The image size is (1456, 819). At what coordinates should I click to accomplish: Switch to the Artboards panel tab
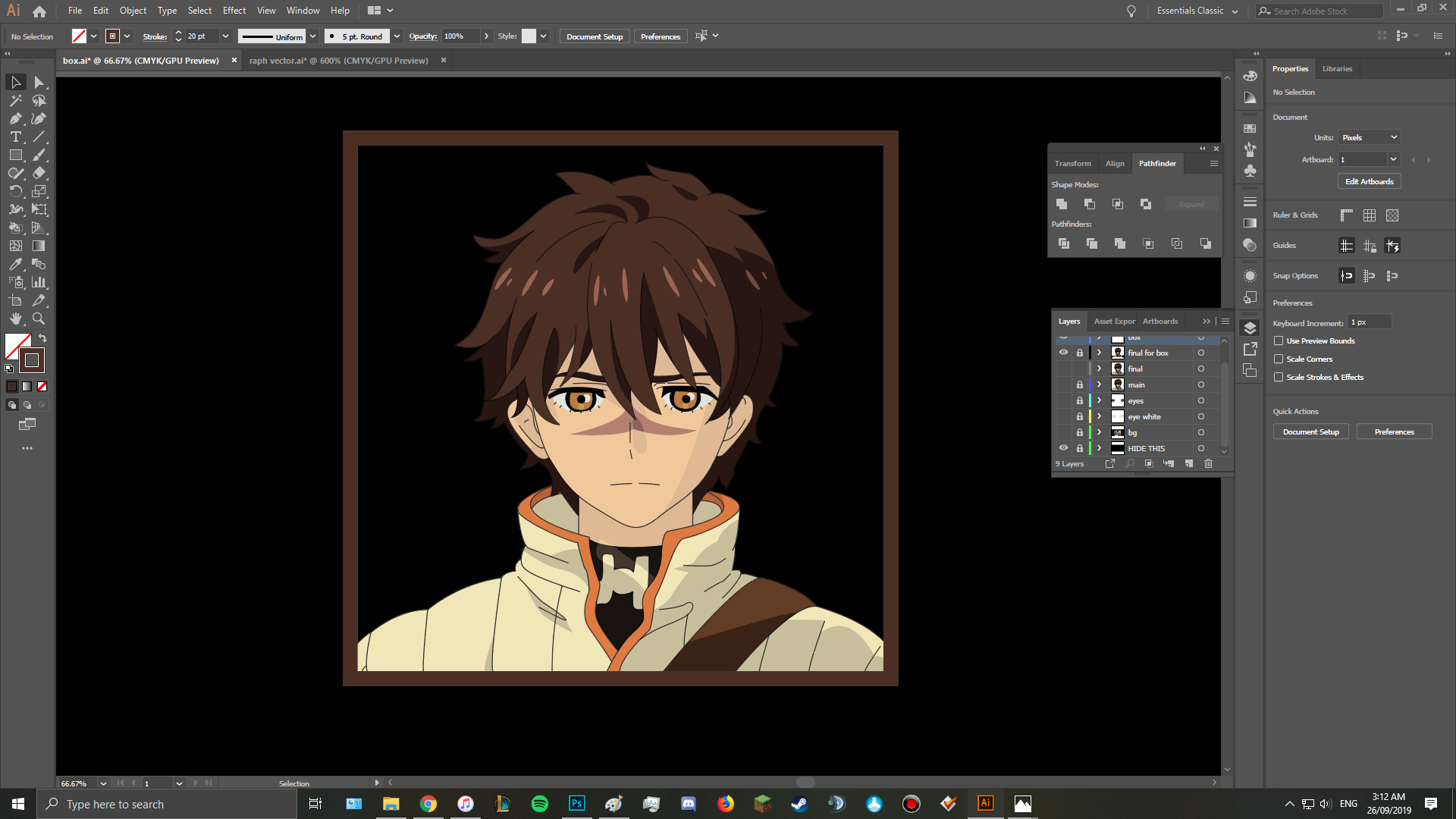1160,321
